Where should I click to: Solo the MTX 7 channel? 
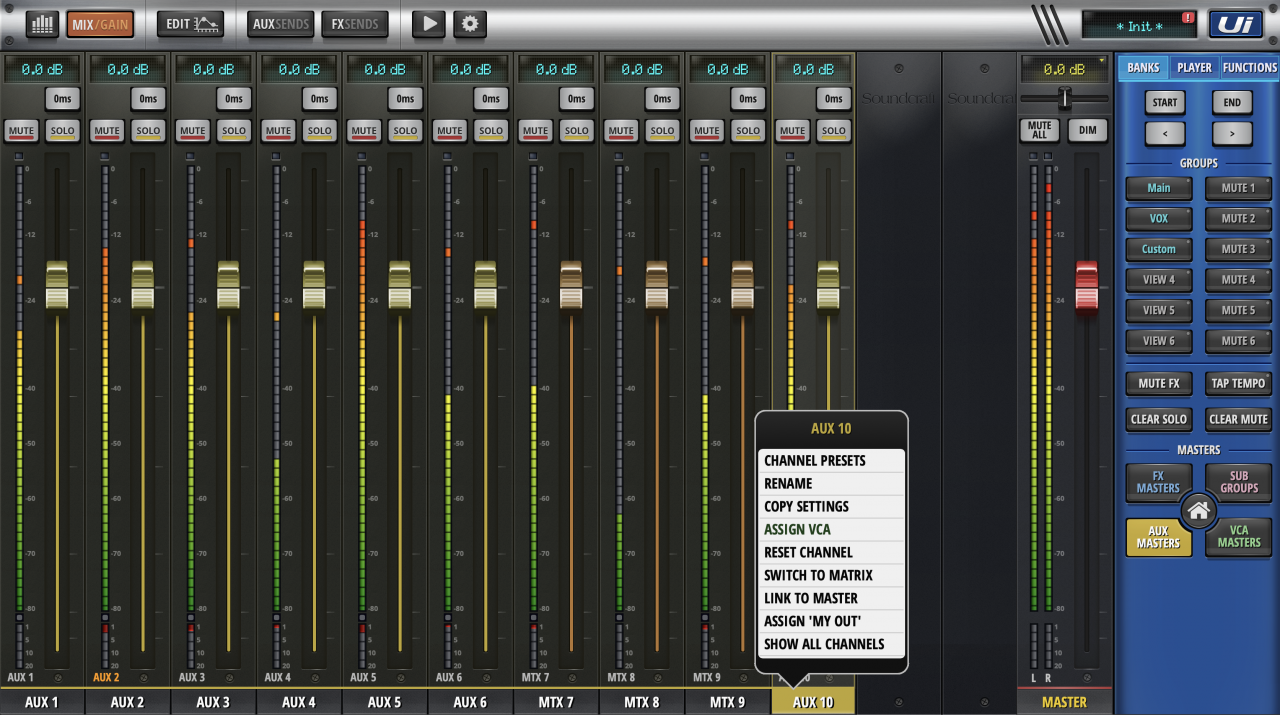click(x=577, y=131)
